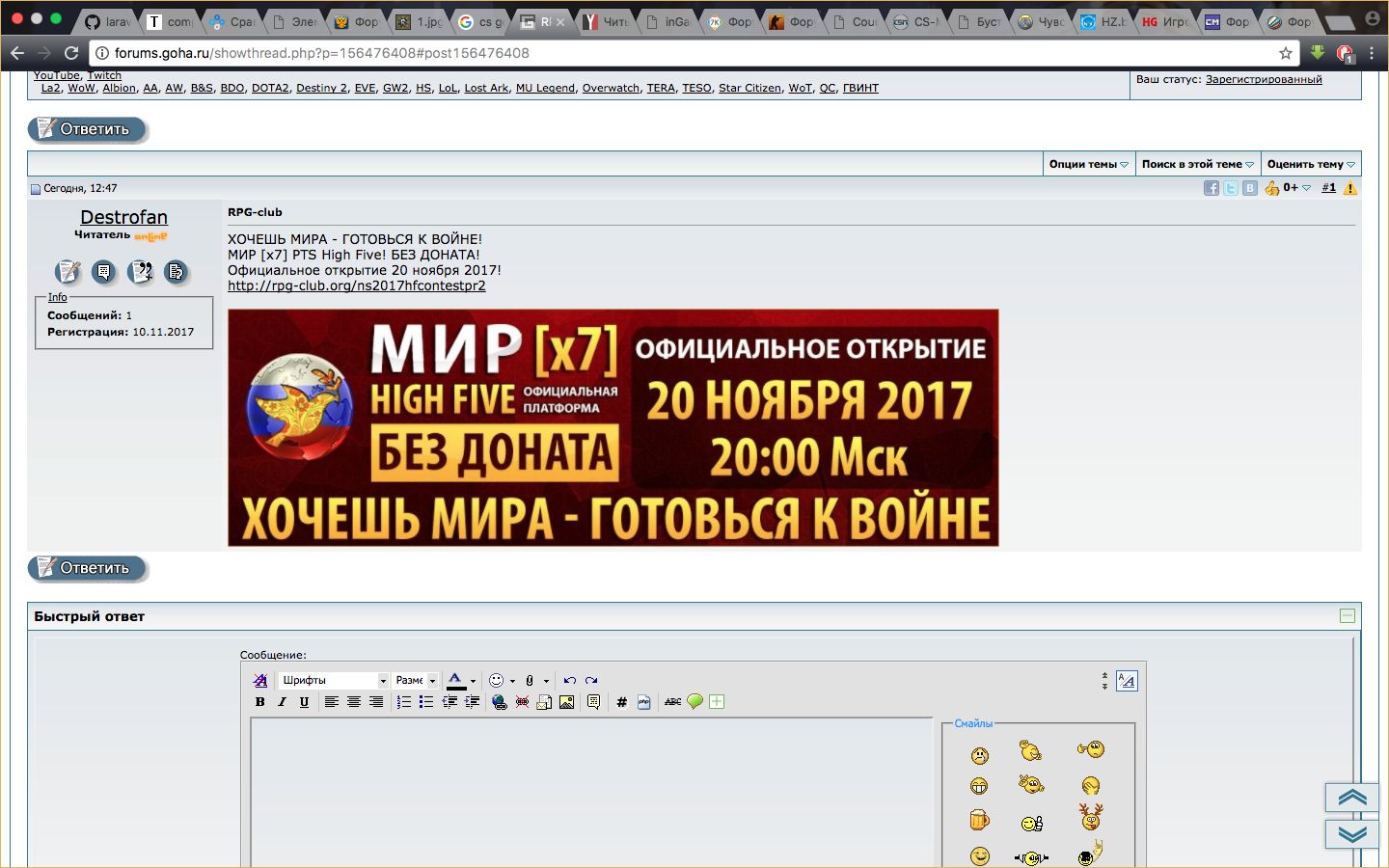Expand the Опции темы dropdown

tap(1088, 164)
